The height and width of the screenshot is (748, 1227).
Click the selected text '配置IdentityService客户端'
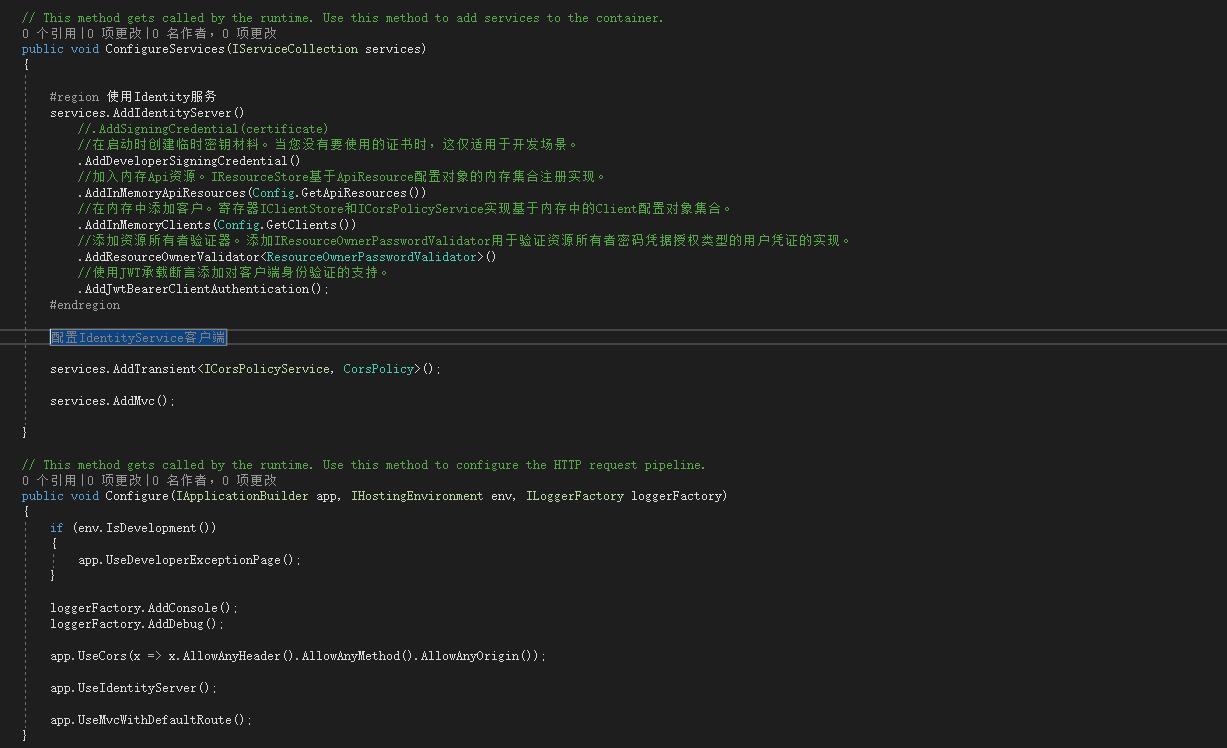(137, 337)
